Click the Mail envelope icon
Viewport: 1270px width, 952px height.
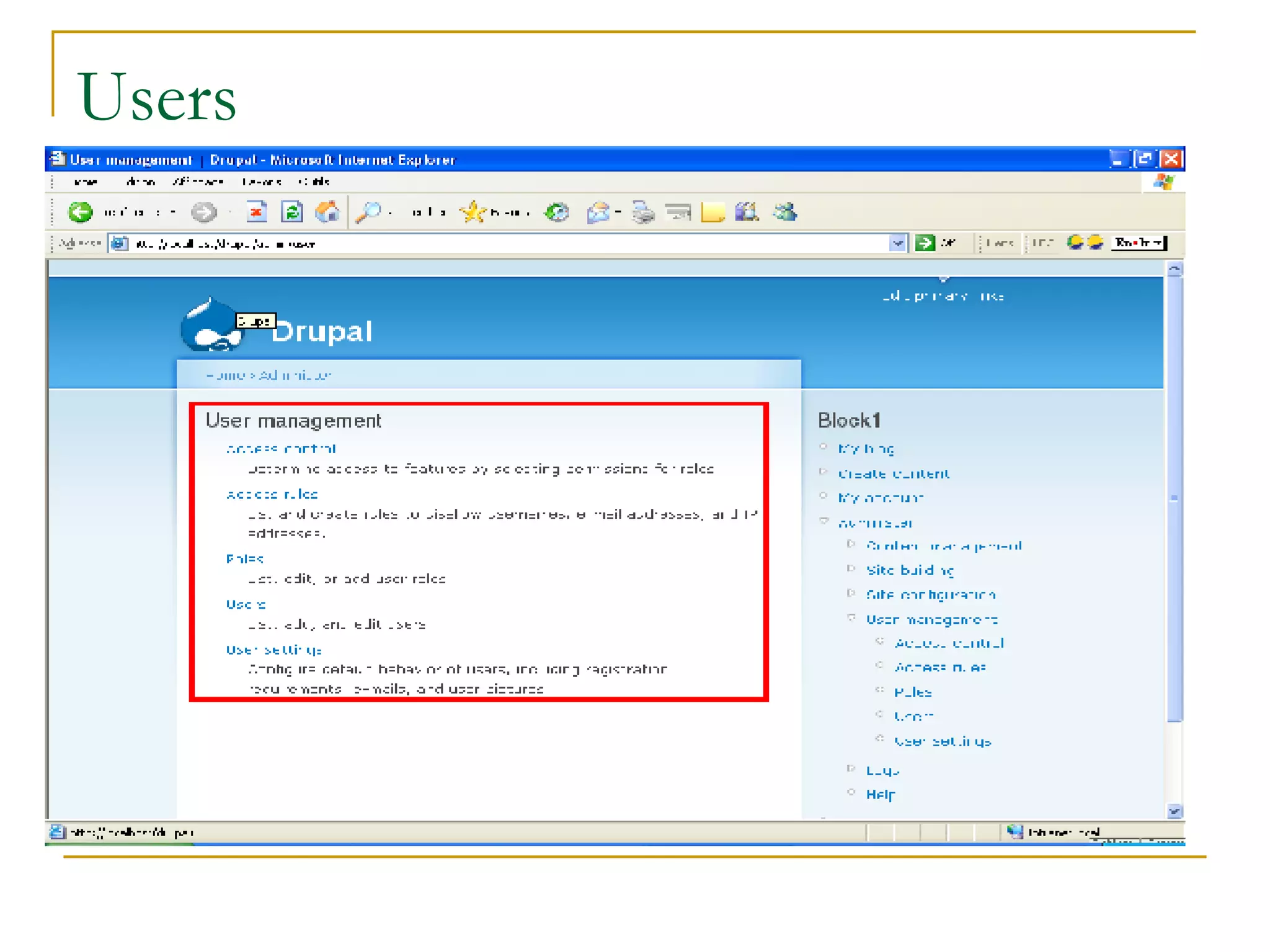click(598, 213)
